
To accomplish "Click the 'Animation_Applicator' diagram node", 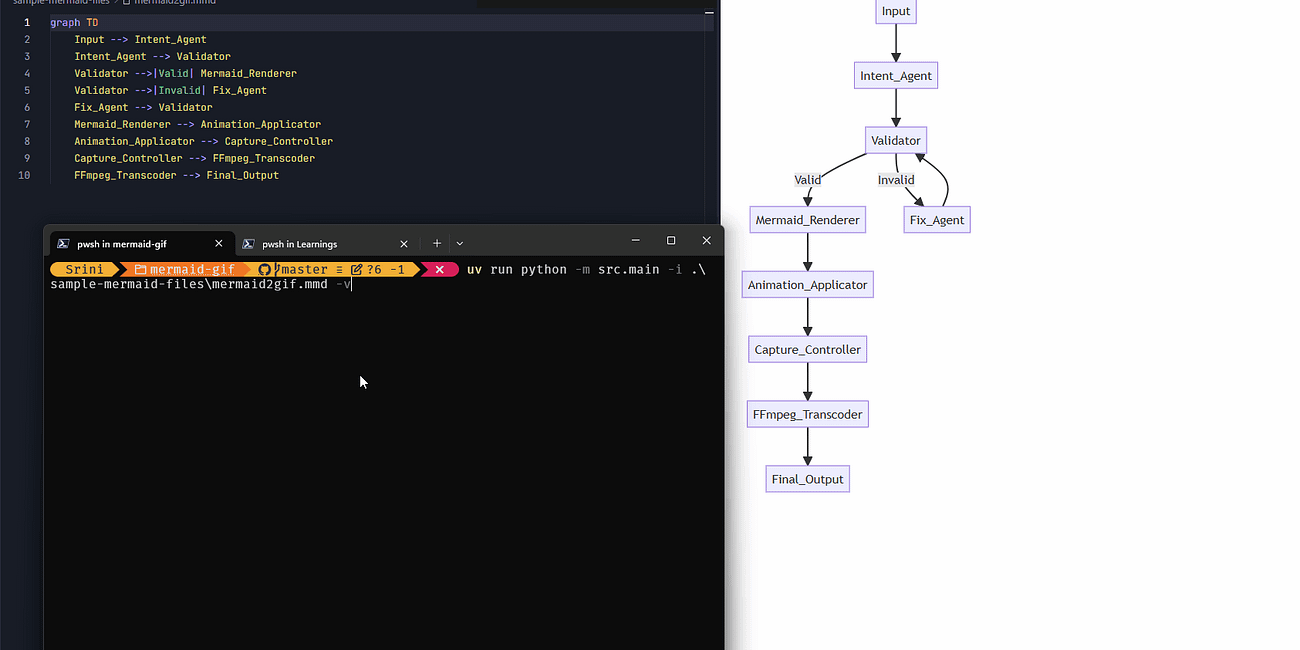I will click(807, 285).
